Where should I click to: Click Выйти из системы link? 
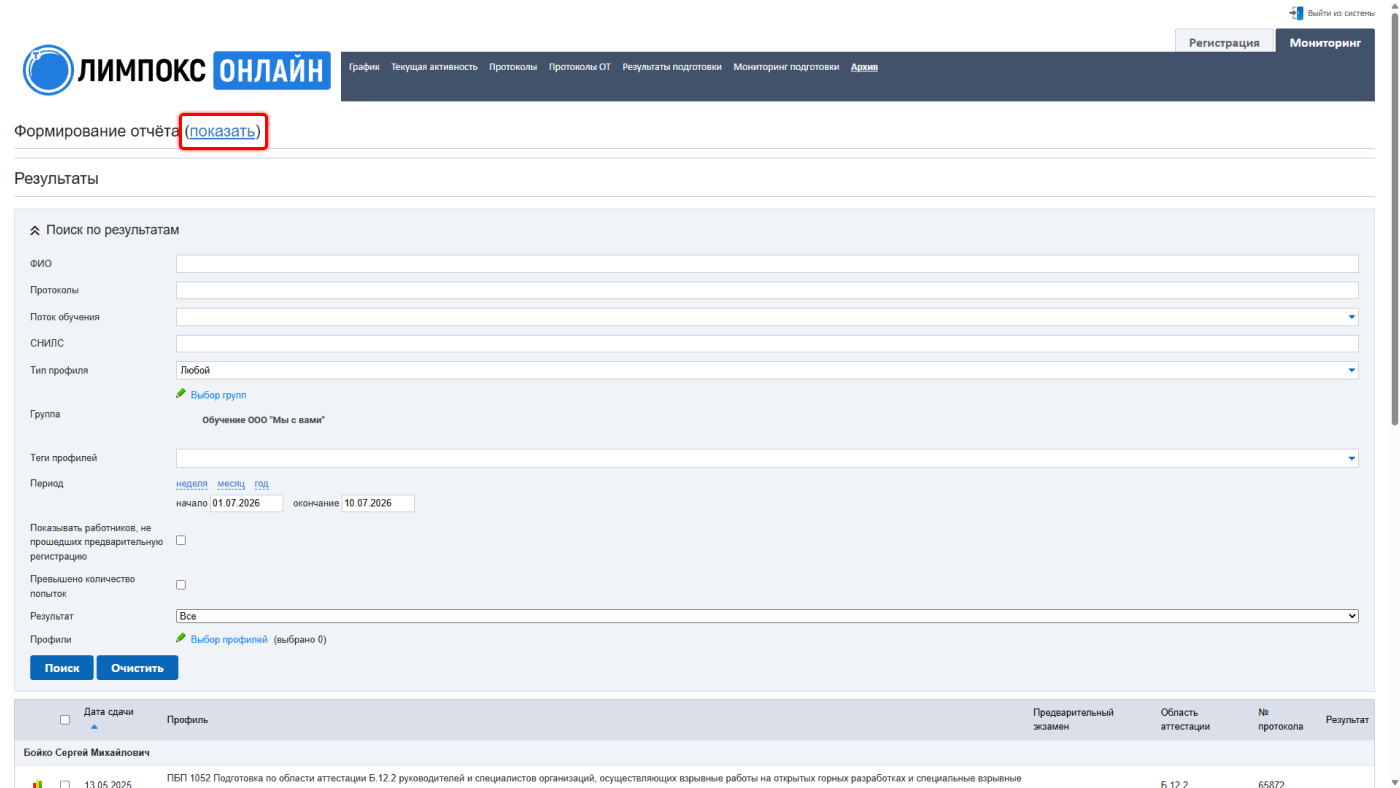1341,13
